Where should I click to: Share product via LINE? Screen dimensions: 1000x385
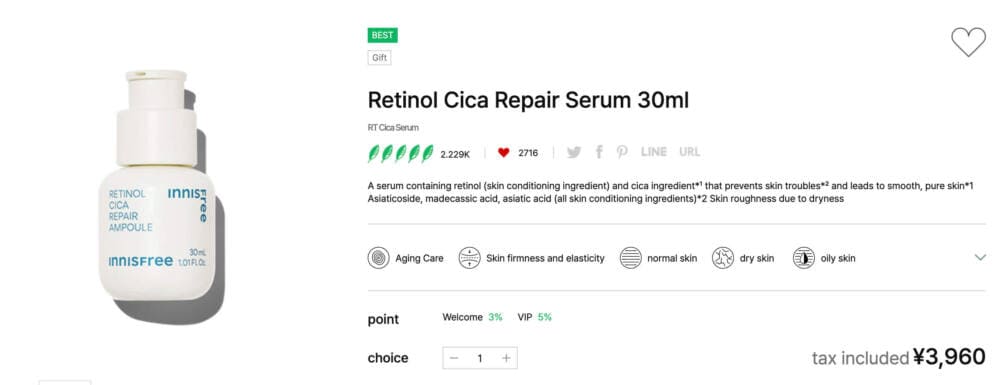tap(654, 152)
